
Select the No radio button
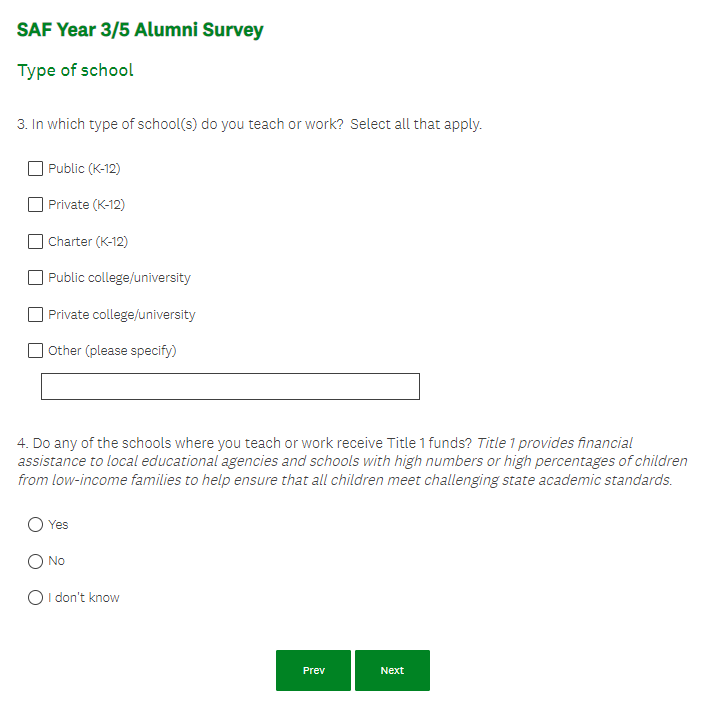click(36, 561)
